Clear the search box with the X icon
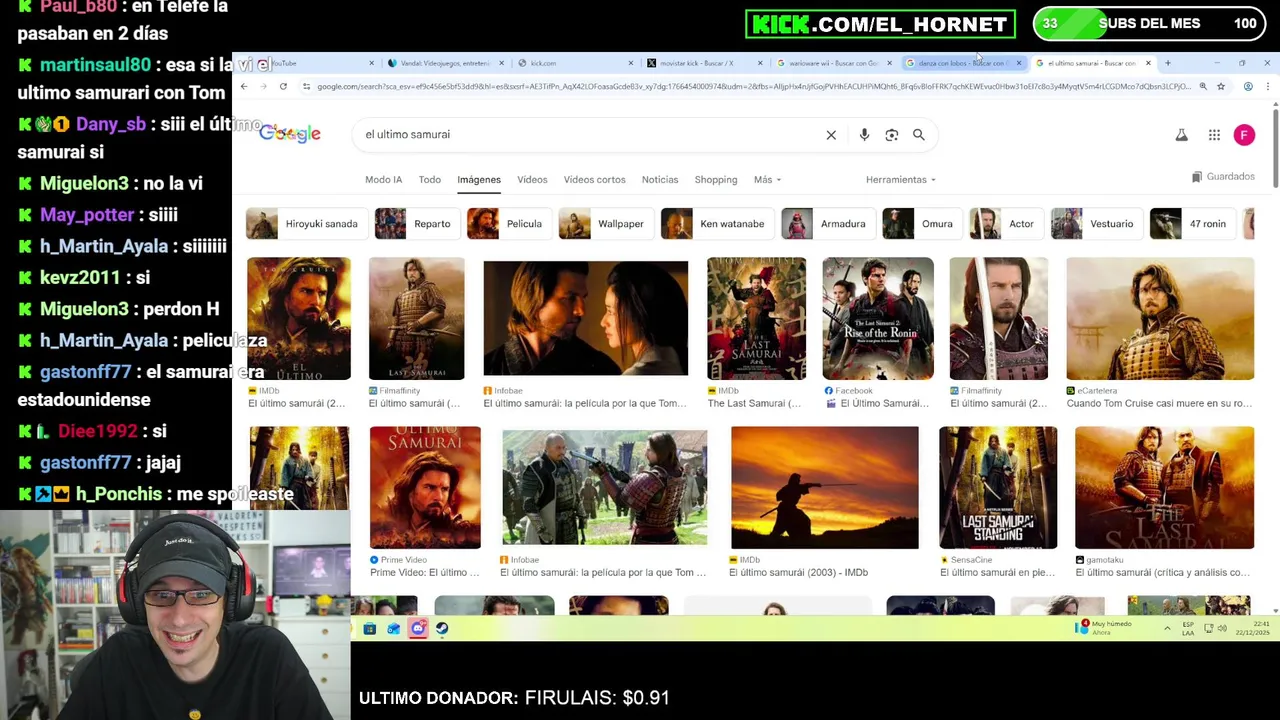Image resolution: width=1280 pixels, height=720 pixels. tap(831, 135)
